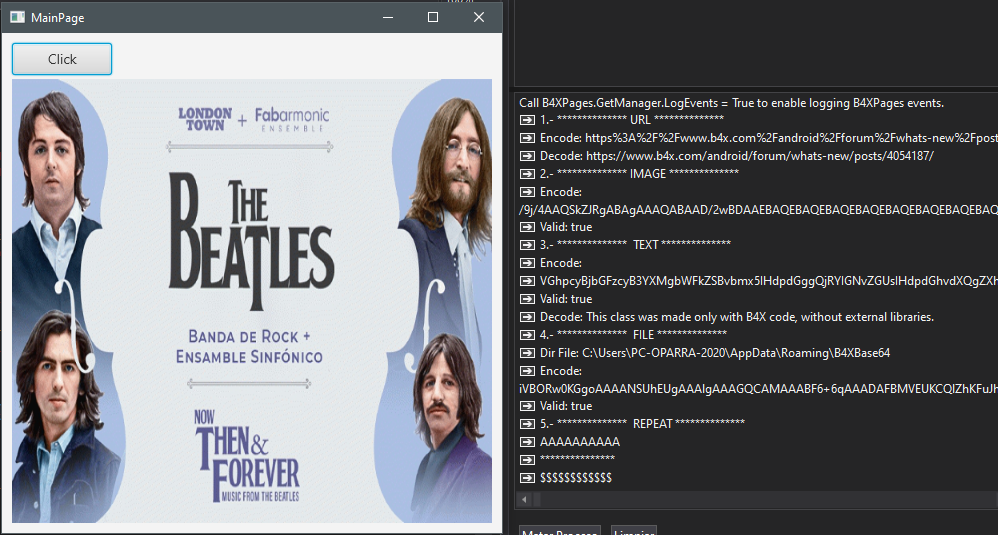Select the "Valid: true" line under TEXT
This screenshot has height=535, width=998.
566,299
